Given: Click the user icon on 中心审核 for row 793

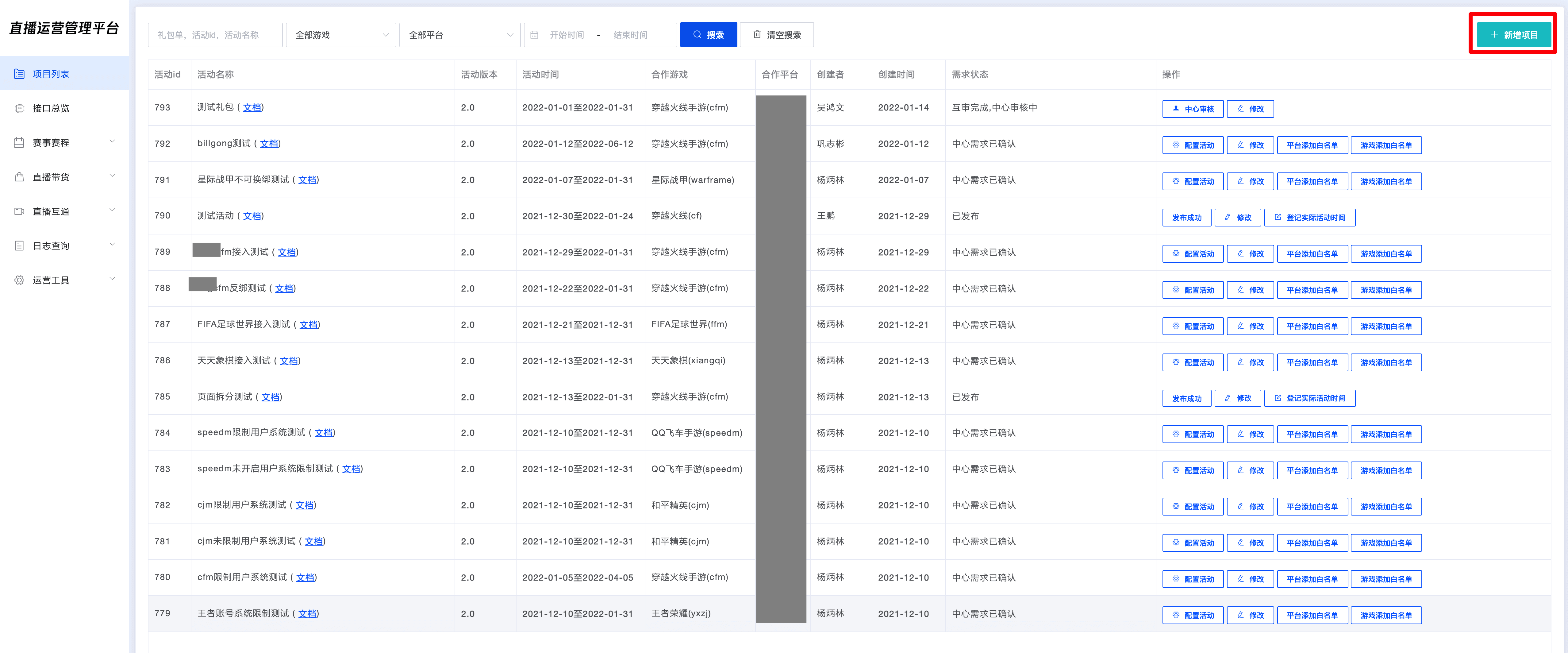Looking at the screenshot, I should point(1176,108).
